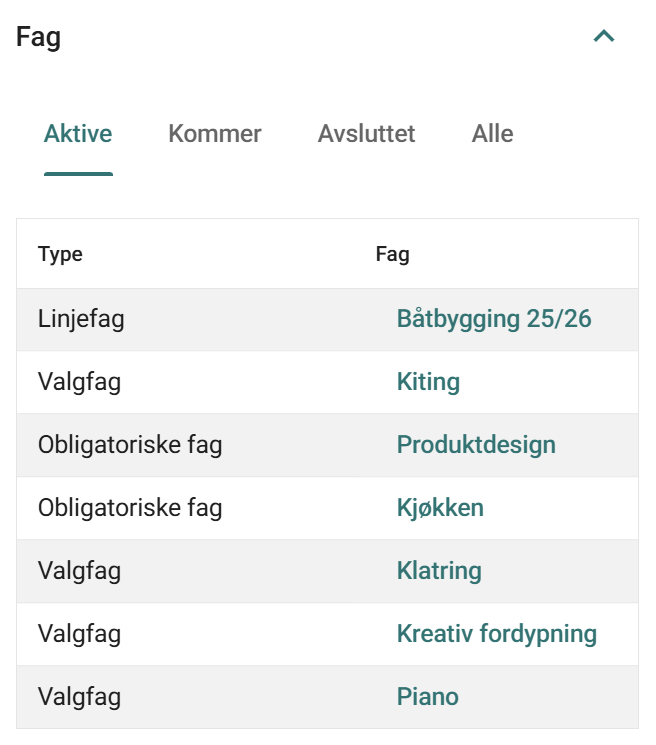Click Valgfag cell in Kiting row
This screenshot has height=745, width=656.
pyautogui.click(x=79, y=382)
